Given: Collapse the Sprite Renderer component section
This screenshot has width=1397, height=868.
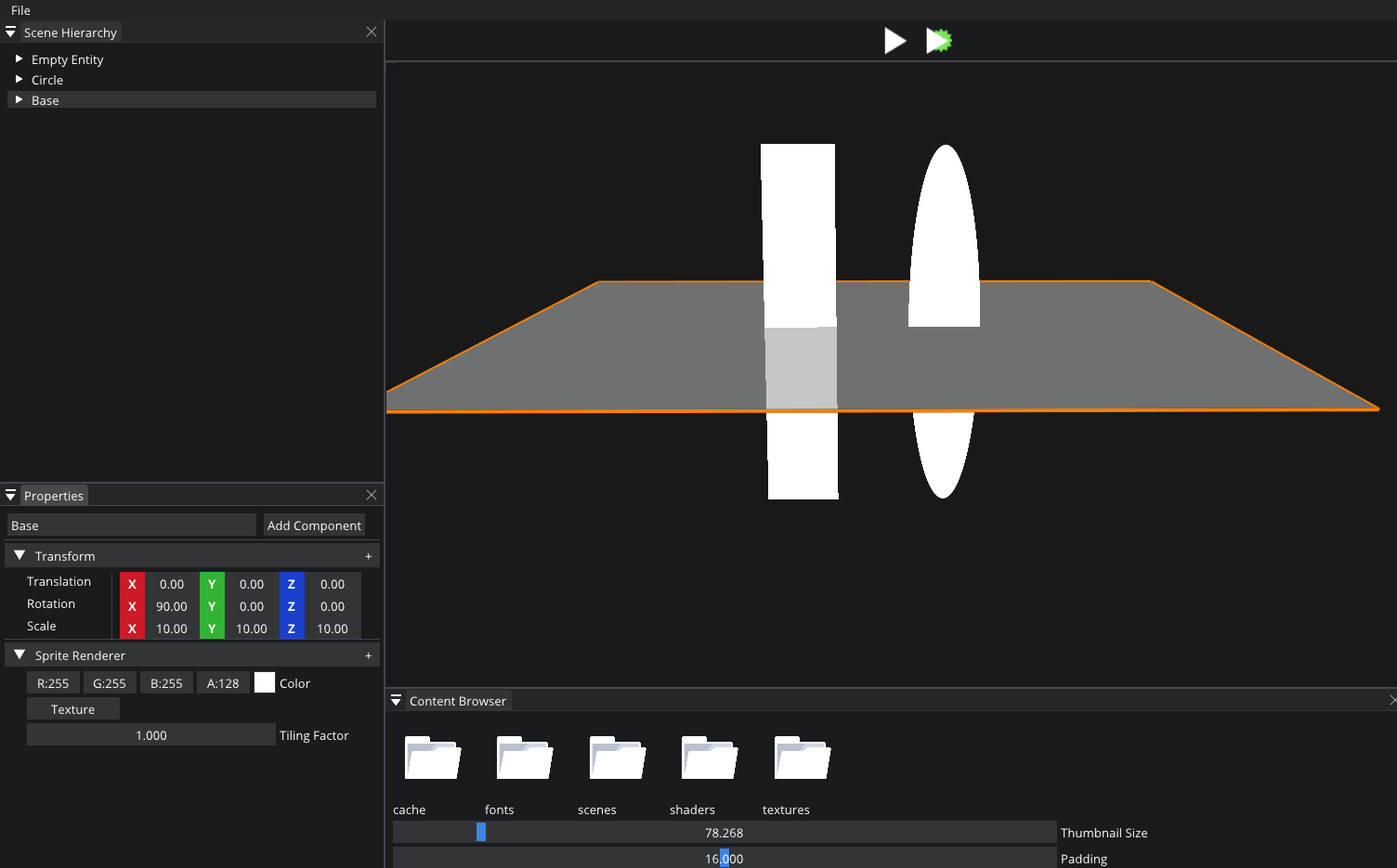Looking at the screenshot, I should pyautogui.click(x=20, y=654).
